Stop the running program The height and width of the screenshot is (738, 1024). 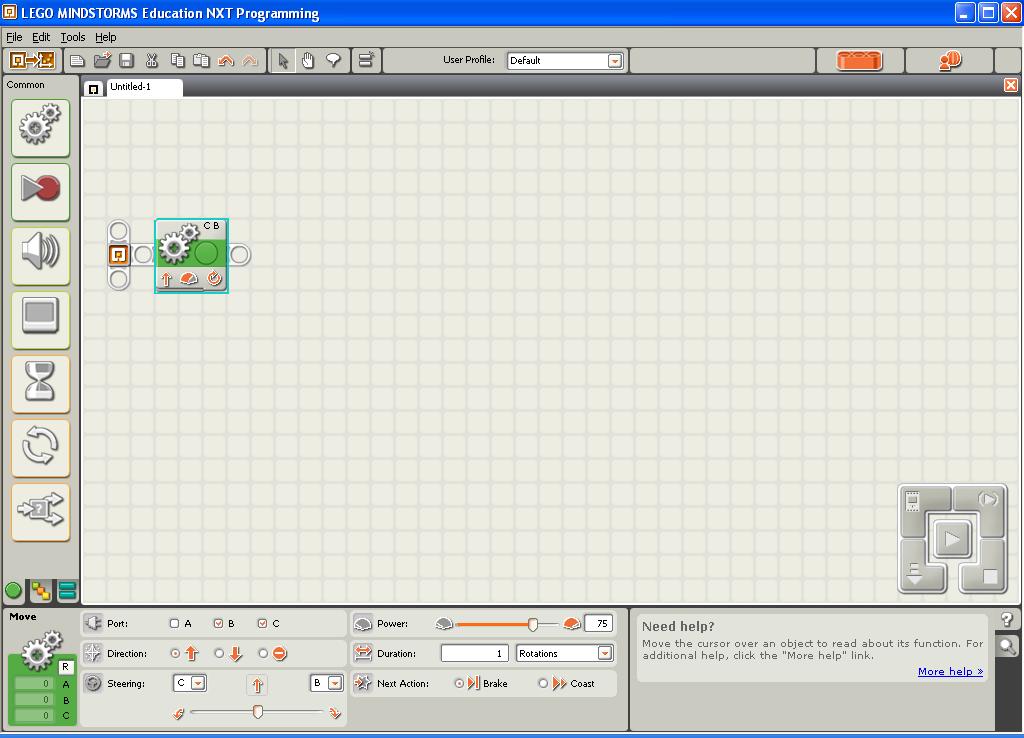(988, 575)
